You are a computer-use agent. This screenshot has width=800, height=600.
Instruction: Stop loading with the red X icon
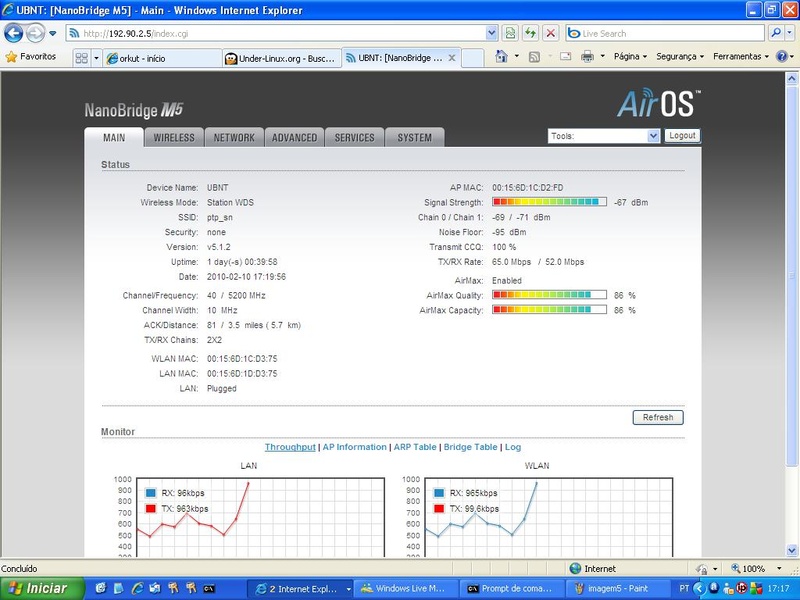(x=551, y=34)
